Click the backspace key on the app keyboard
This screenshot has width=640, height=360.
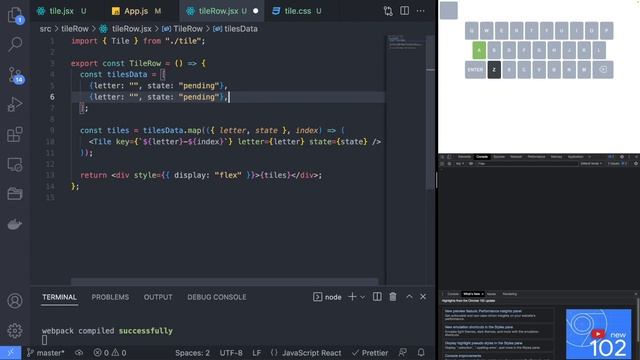603,70
